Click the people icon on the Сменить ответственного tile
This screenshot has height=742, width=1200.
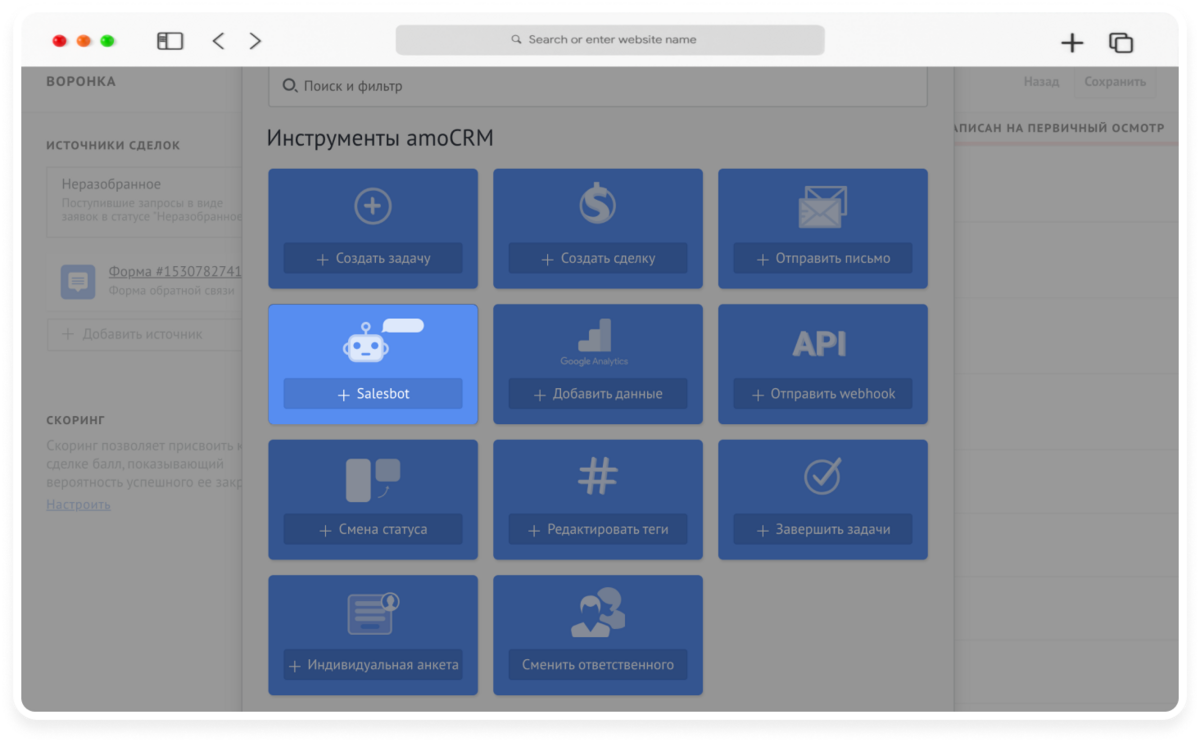[598, 612]
